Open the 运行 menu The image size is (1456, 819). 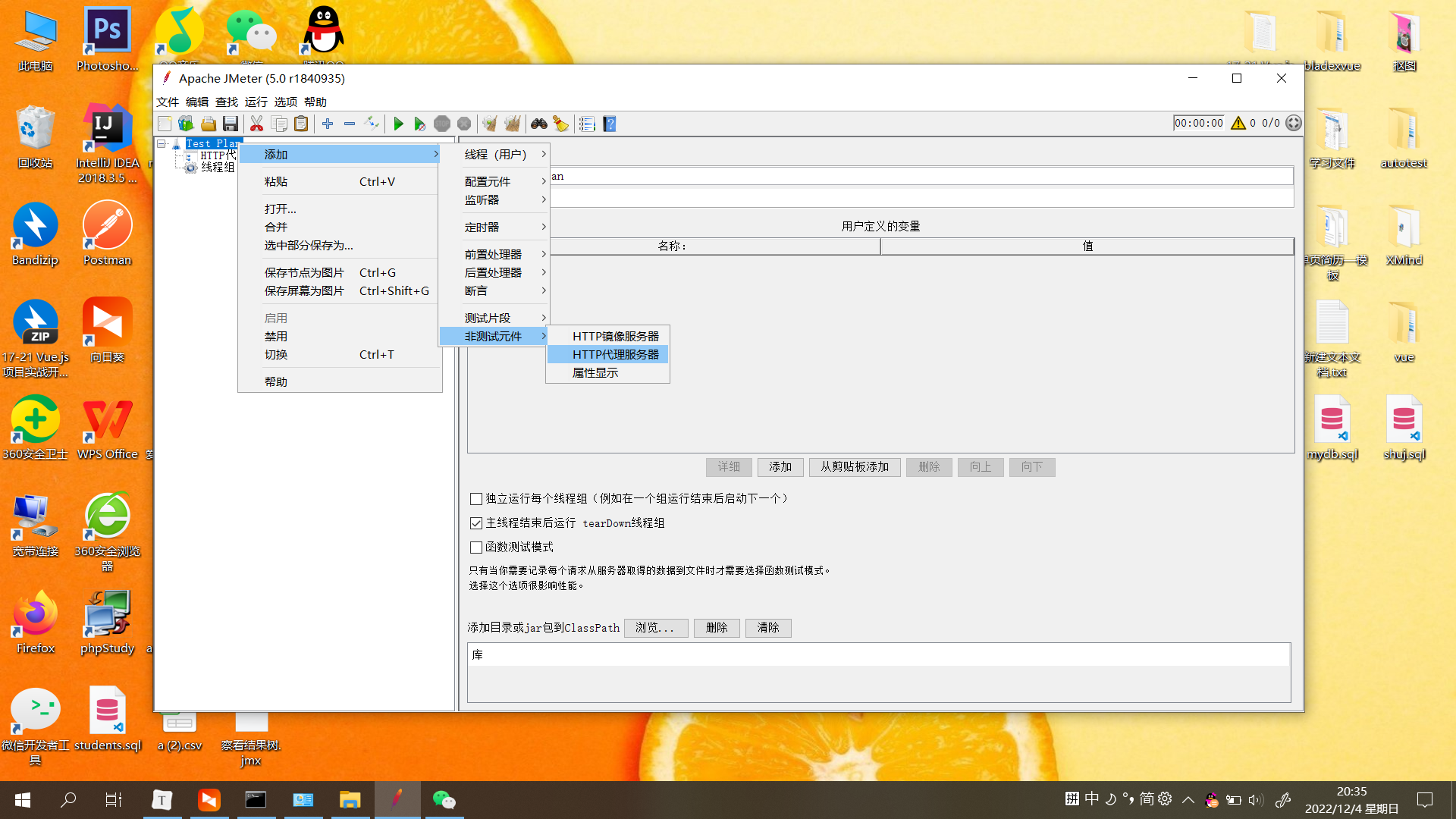pyautogui.click(x=256, y=102)
